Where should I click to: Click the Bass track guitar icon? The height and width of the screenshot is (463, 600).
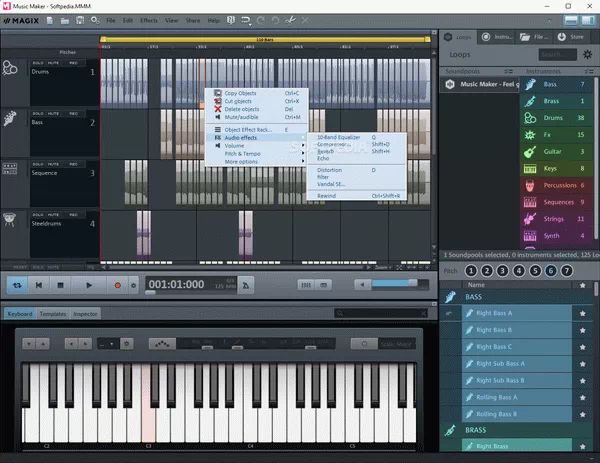click(x=10, y=118)
